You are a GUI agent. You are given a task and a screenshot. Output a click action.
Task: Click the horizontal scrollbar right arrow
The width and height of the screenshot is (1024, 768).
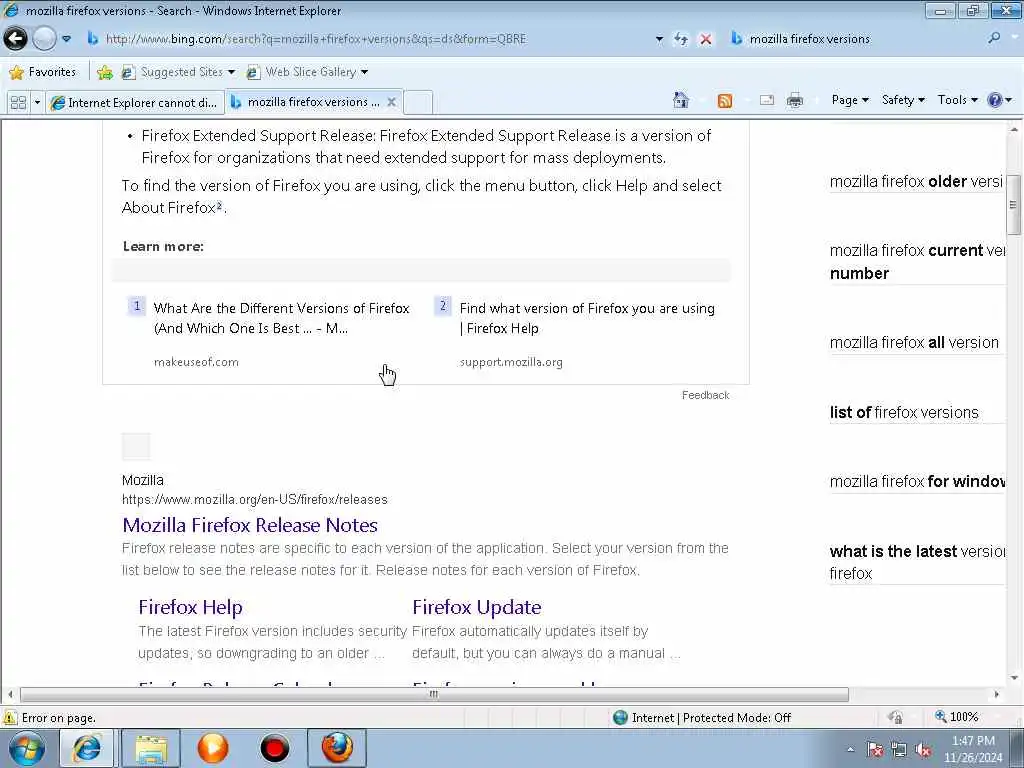click(x=997, y=694)
